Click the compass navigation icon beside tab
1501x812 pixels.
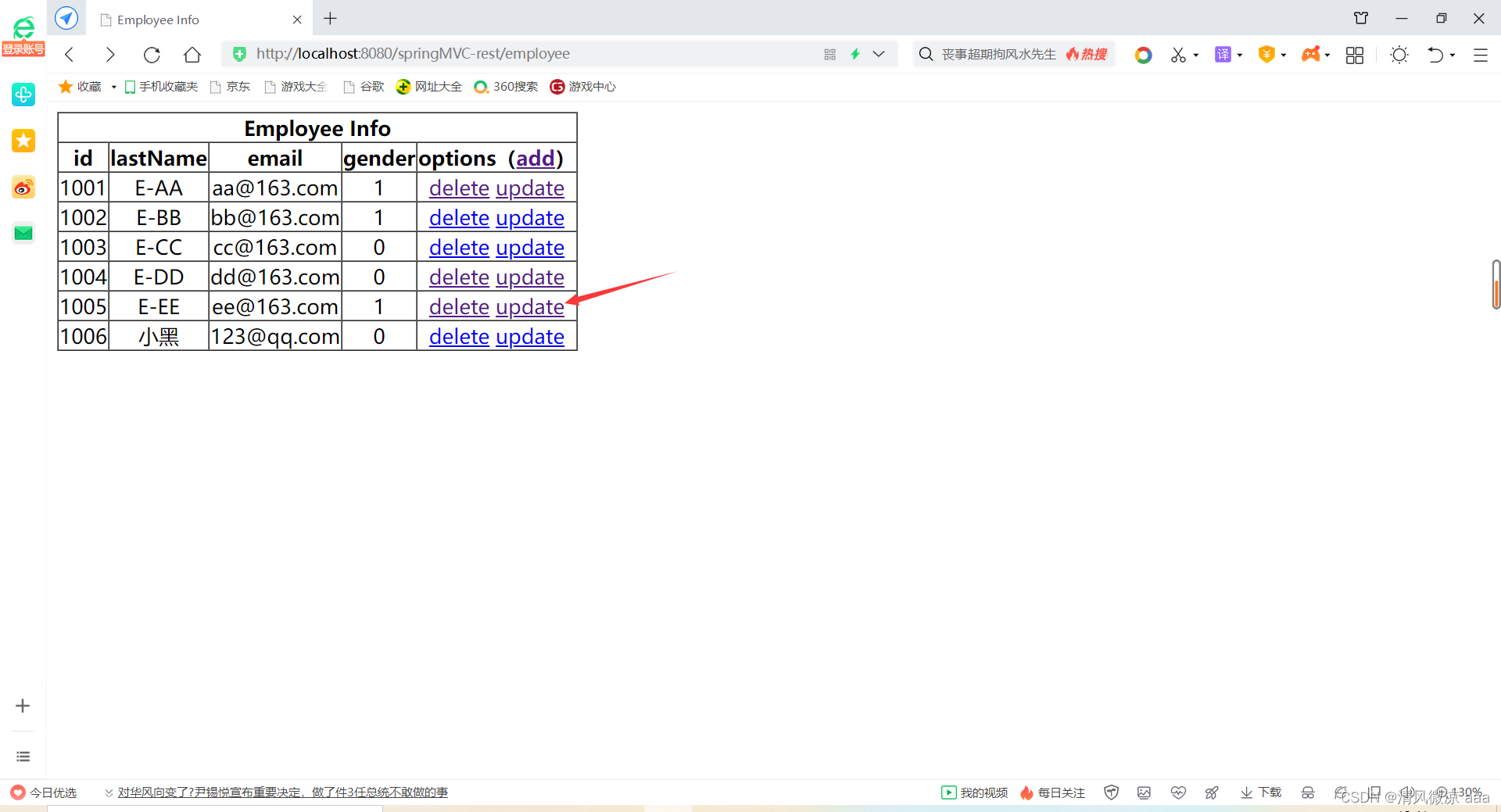tap(66, 18)
